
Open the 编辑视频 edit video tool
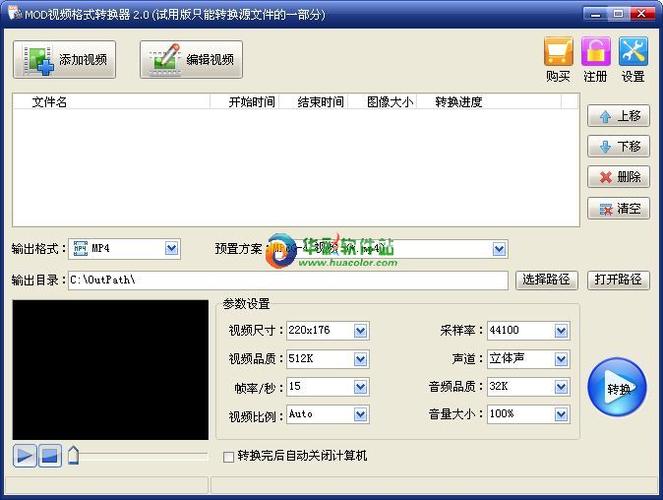(x=191, y=60)
